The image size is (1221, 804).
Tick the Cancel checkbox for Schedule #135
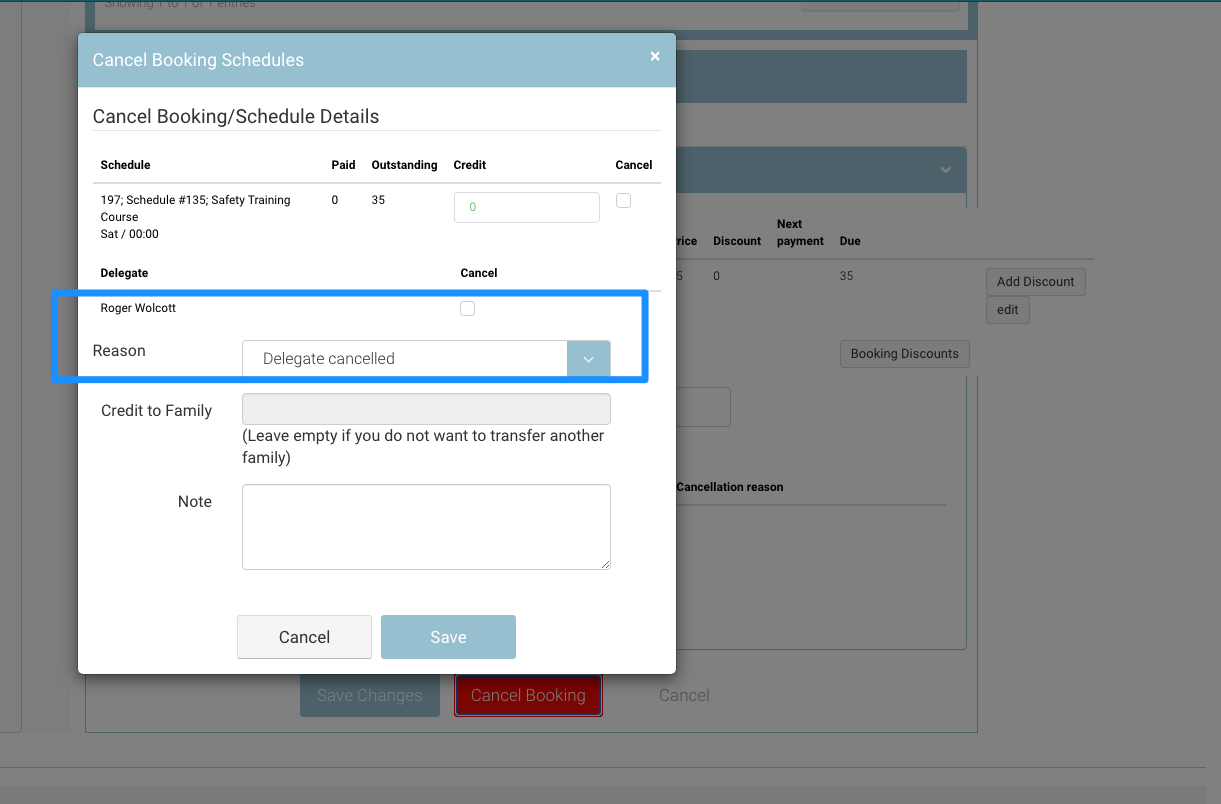tap(623, 201)
